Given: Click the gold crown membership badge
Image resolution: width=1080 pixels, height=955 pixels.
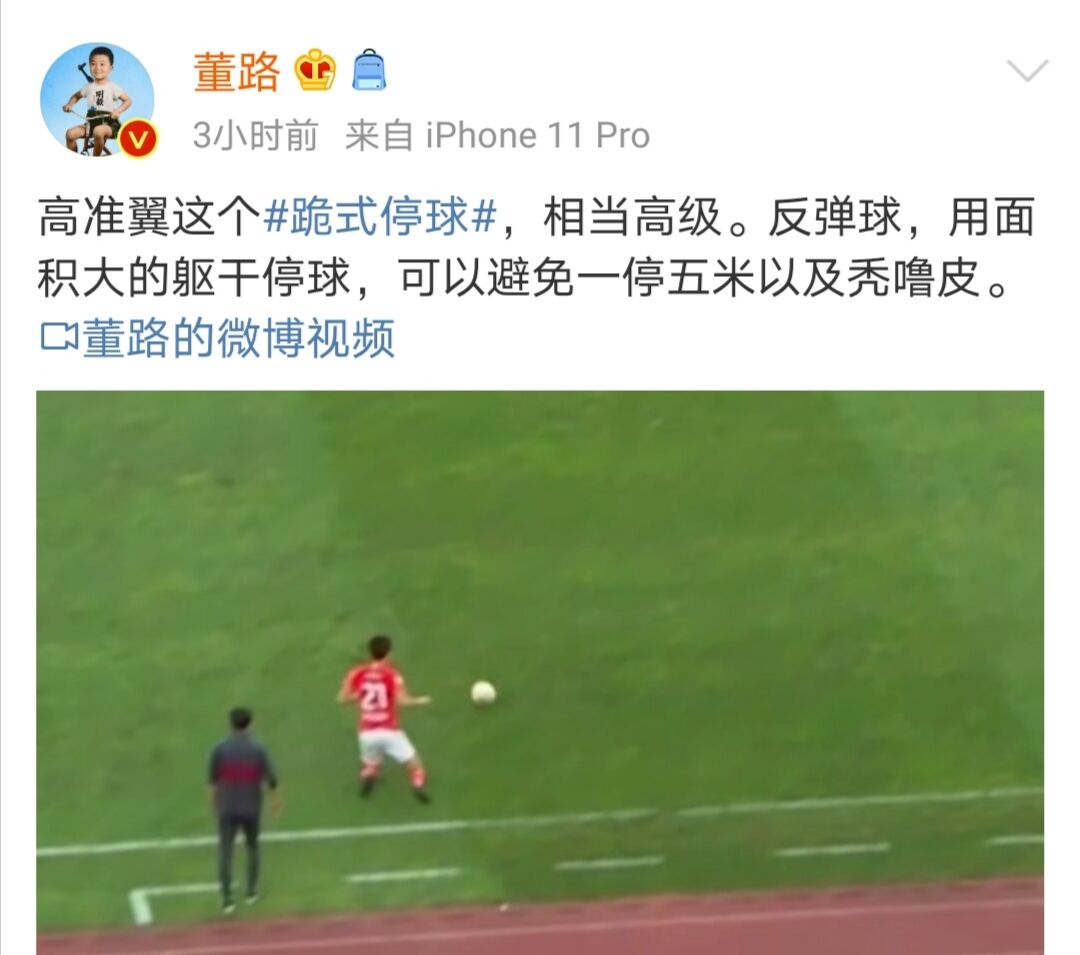Looking at the screenshot, I should tap(315, 70).
